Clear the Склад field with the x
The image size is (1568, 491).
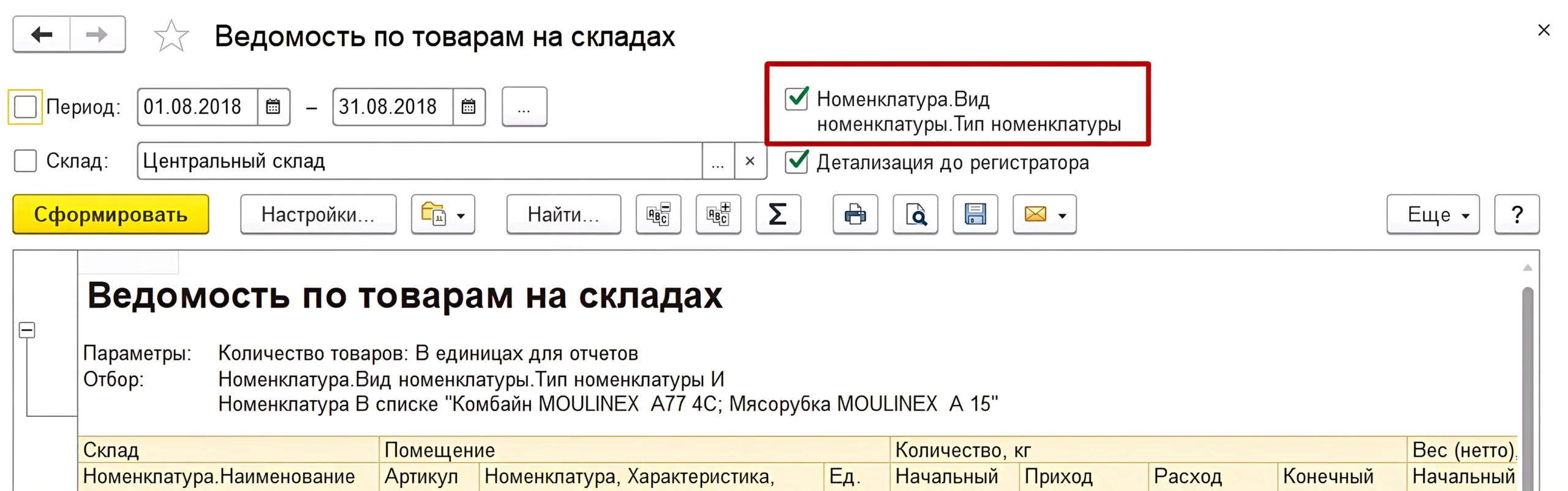[750, 161]
